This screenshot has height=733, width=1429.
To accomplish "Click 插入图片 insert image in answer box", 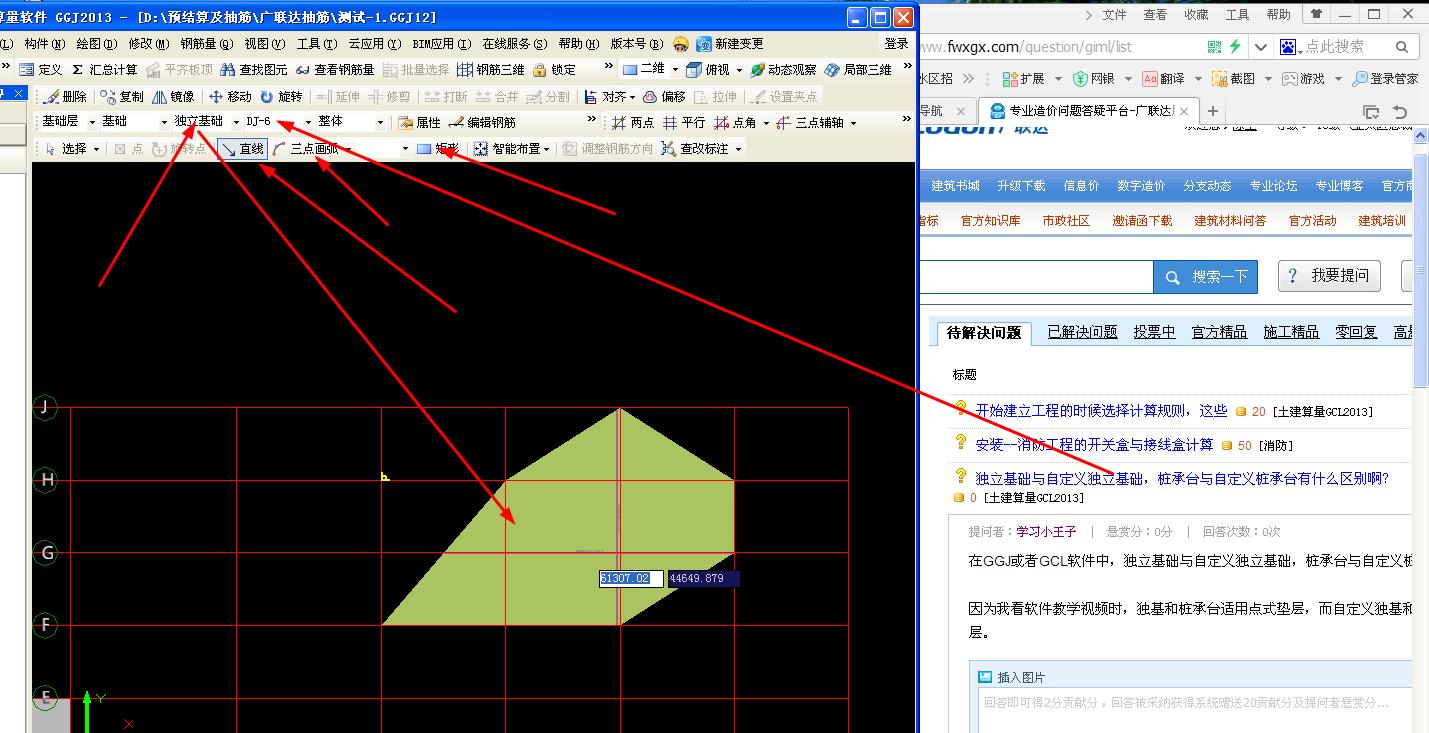I will 1012,677.
